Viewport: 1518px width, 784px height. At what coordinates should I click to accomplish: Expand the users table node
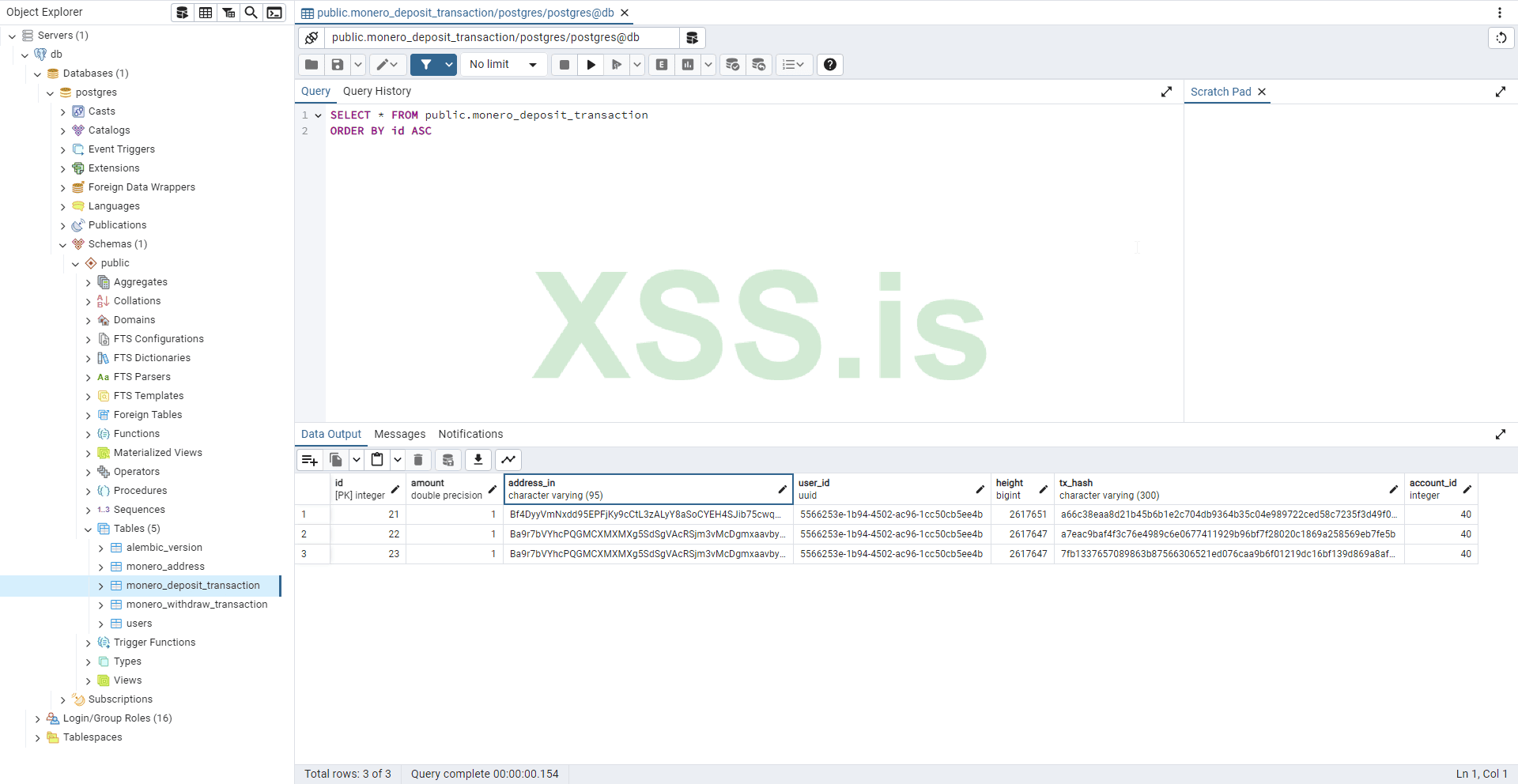tap(101, 624)
